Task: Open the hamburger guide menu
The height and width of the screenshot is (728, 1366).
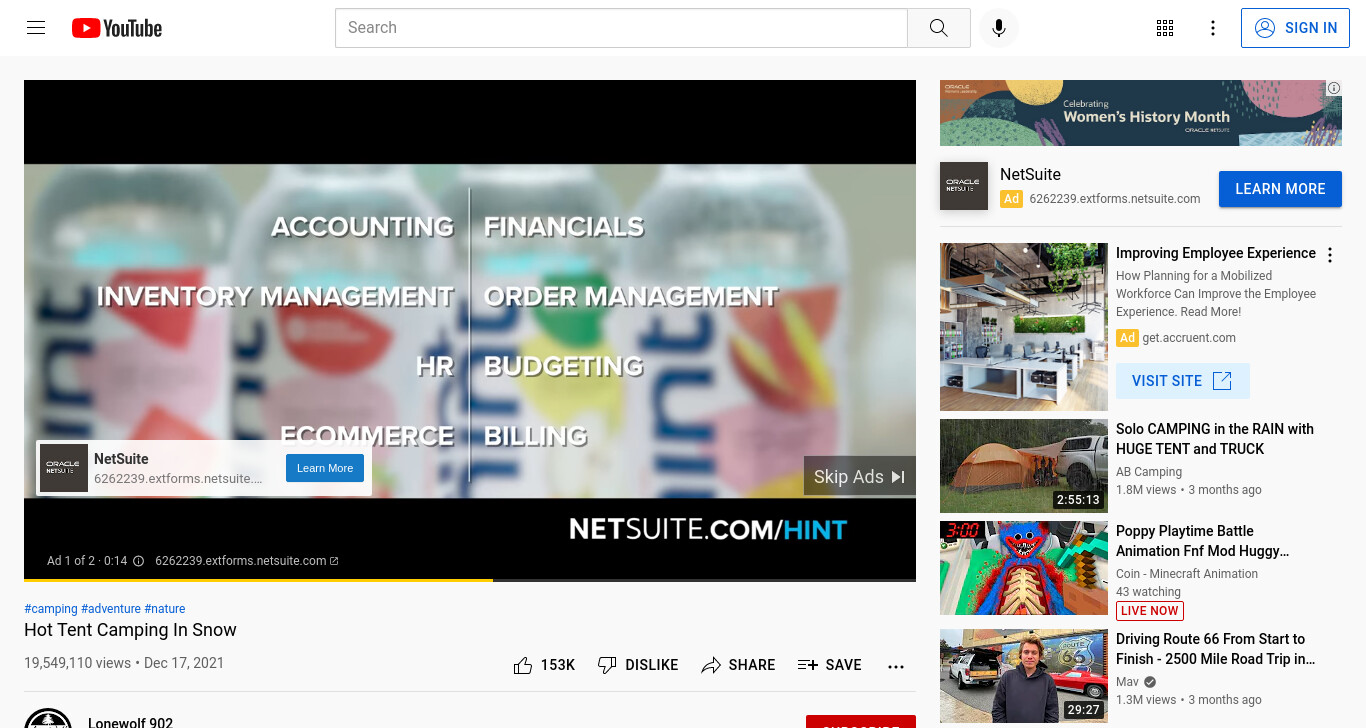Action: (36, 28)
